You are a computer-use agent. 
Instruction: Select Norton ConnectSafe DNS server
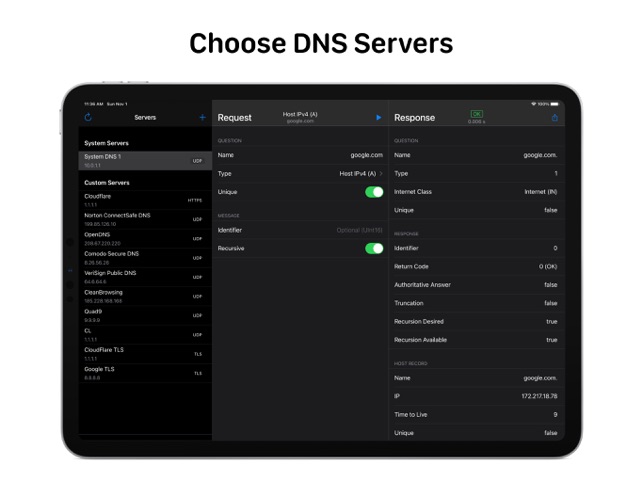(x=145, y=219)
